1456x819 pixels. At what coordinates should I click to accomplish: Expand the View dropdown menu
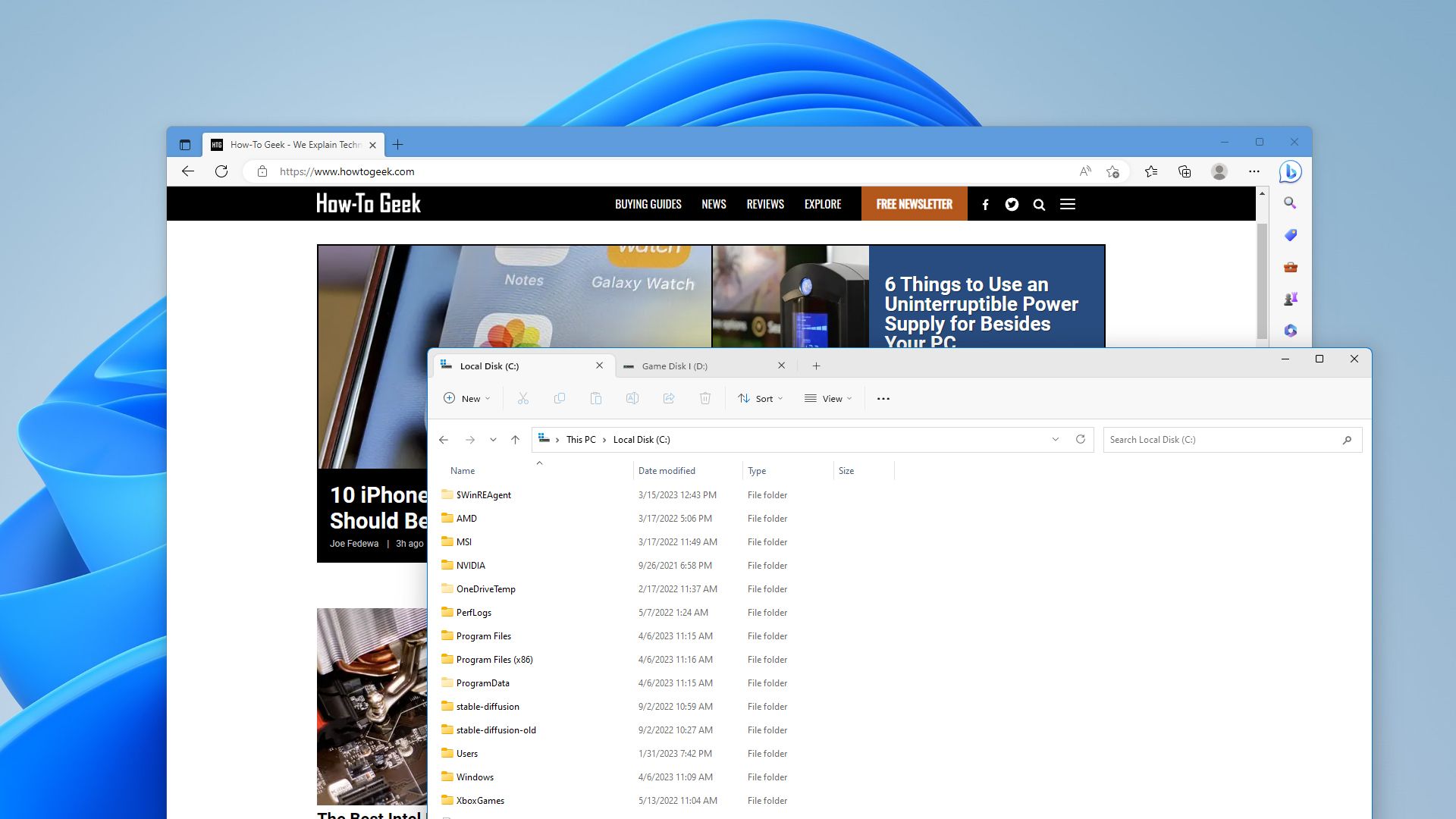[828, 399]
